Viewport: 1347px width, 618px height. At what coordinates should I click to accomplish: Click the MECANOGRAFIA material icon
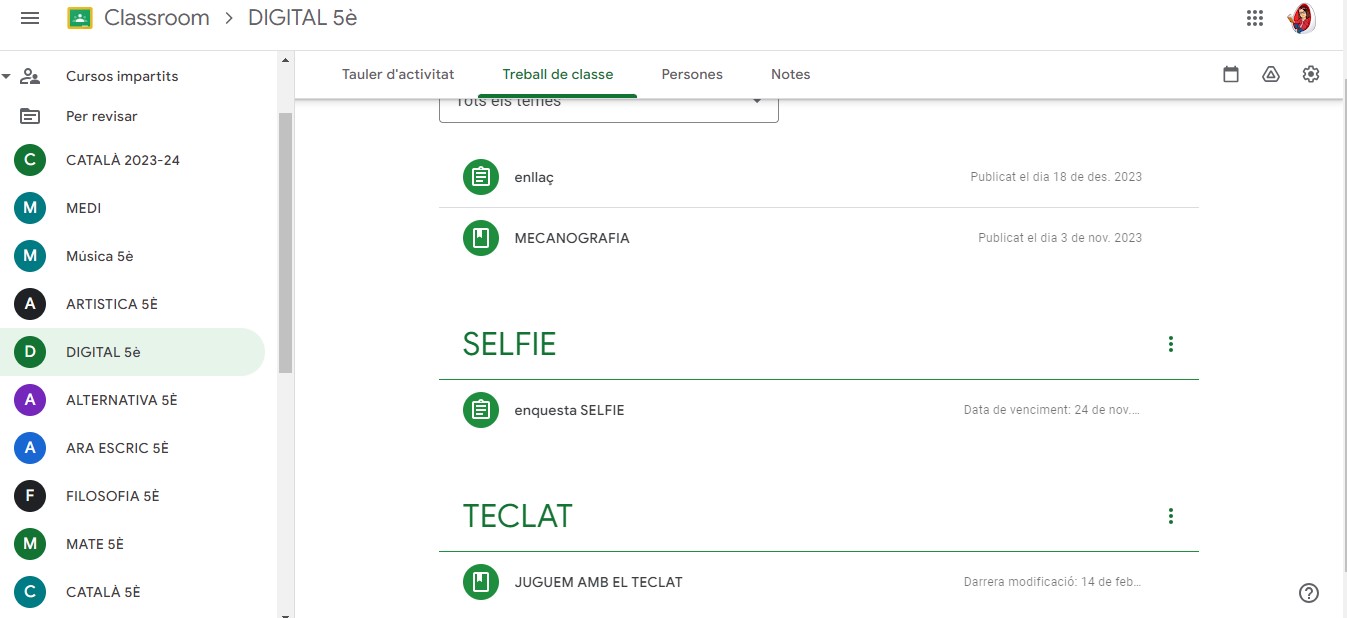click(481, 238)
